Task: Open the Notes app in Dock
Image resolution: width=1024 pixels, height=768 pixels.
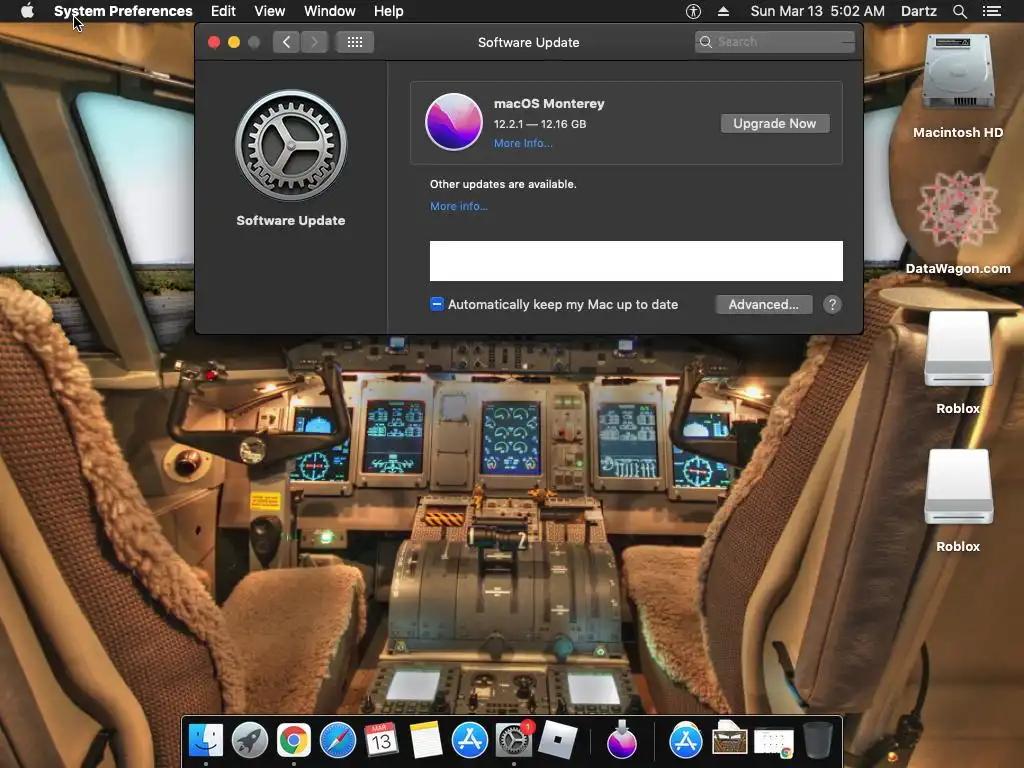Action: click(x=426, y=741)
